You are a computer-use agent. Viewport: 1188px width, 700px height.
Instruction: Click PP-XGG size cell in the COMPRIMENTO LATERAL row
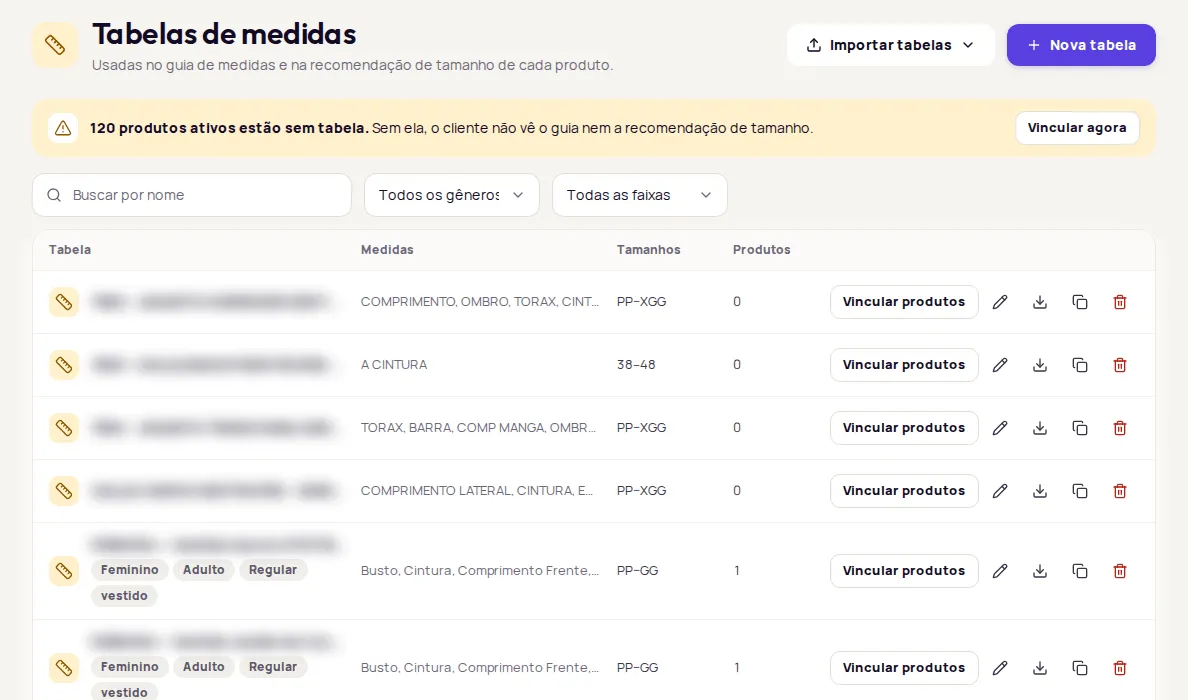pos(641,490)
